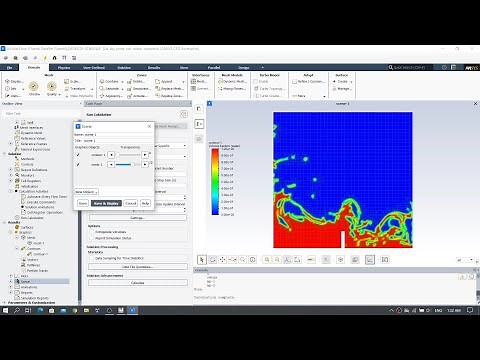Switch to the Results ribbon tab
The width and height of the screenshot is (480, 360).
pos(154,67)
